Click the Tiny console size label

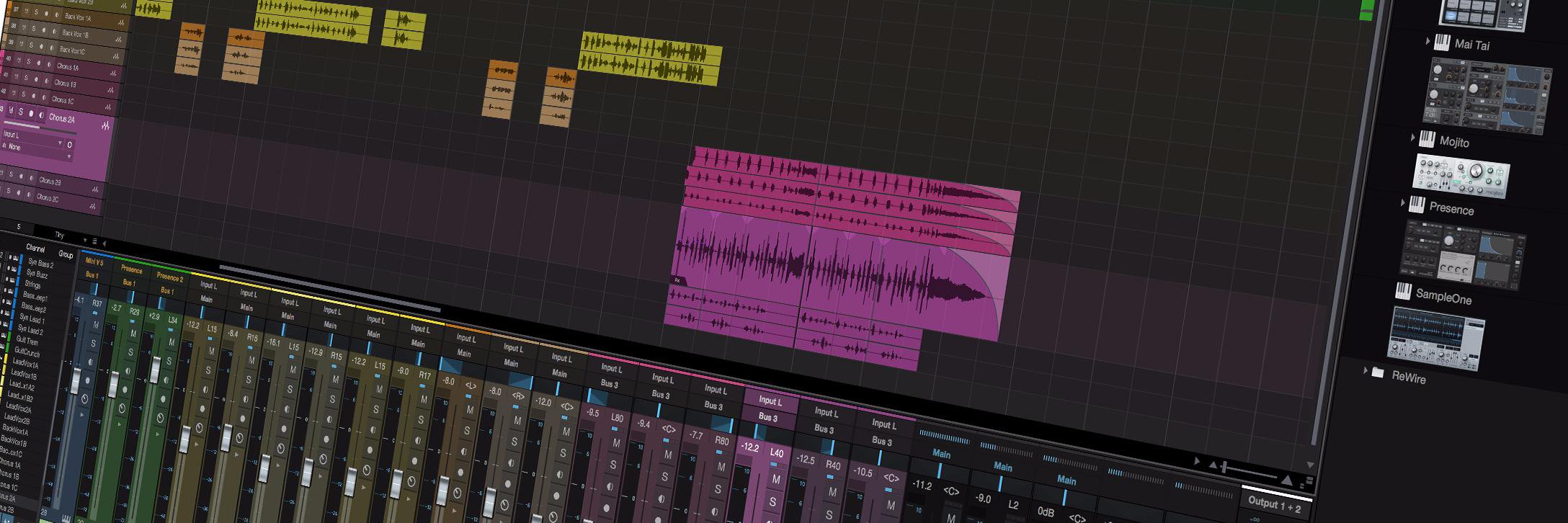[60, 235]
